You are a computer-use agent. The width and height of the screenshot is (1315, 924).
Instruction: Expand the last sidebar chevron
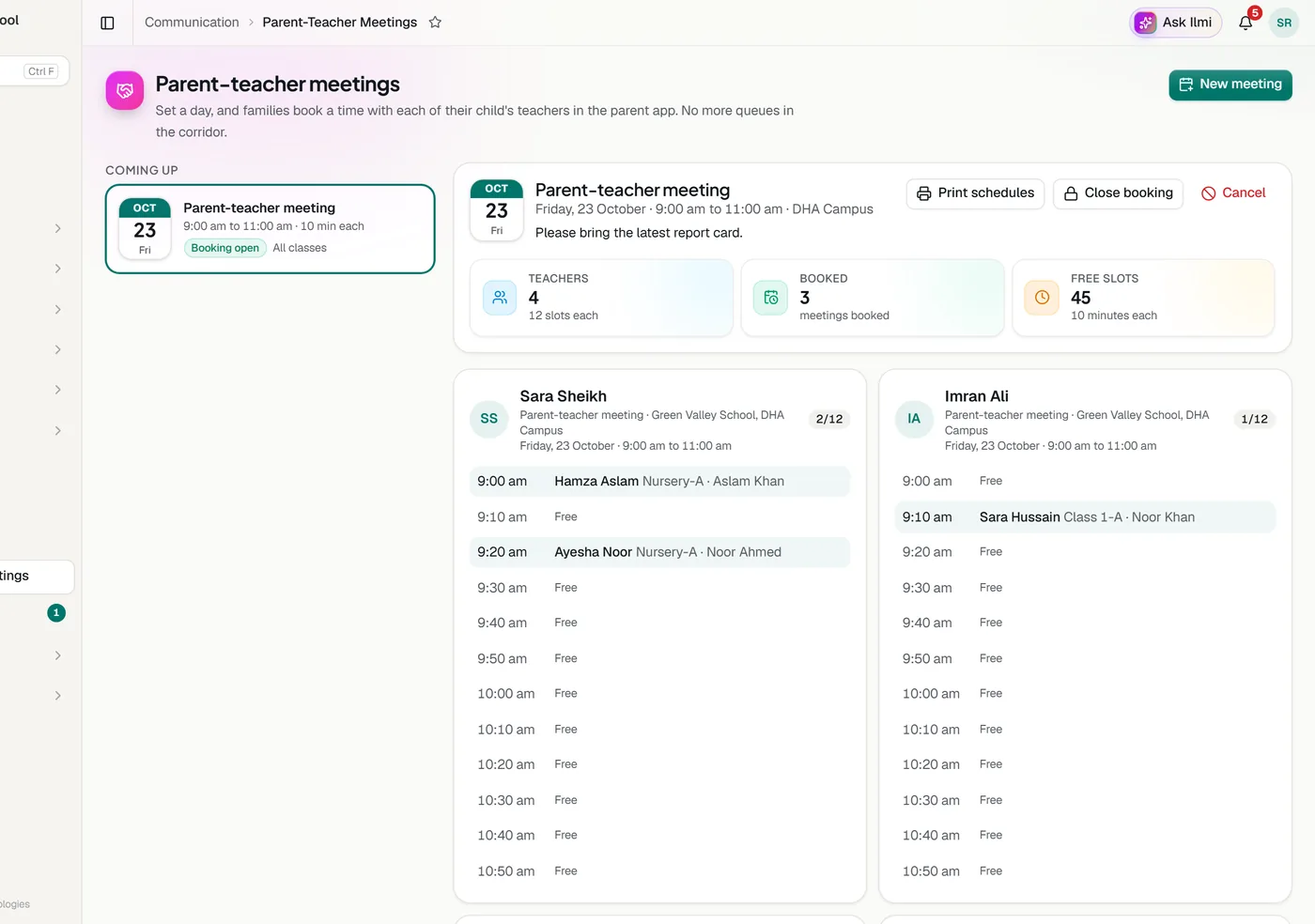click(58, 696)
